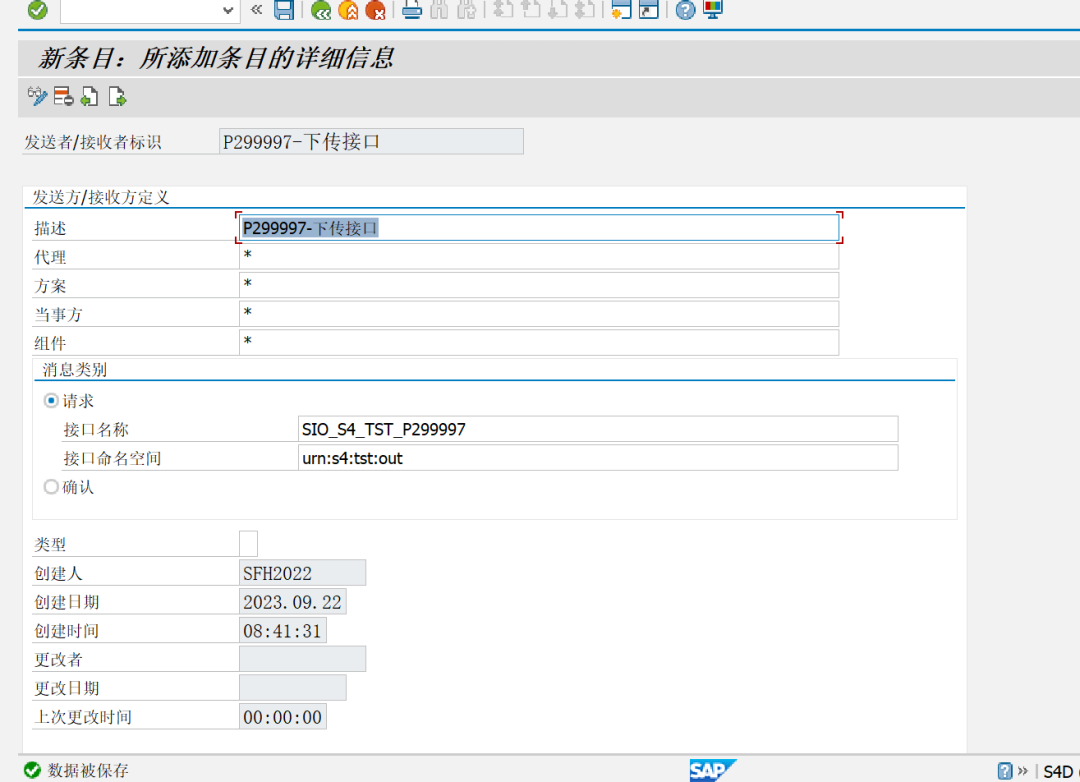Image resolution: width=1080 pixels, height=782 pixels.
Task: Toggle Display/Change glasses-pencil icon
Action: 37,96
